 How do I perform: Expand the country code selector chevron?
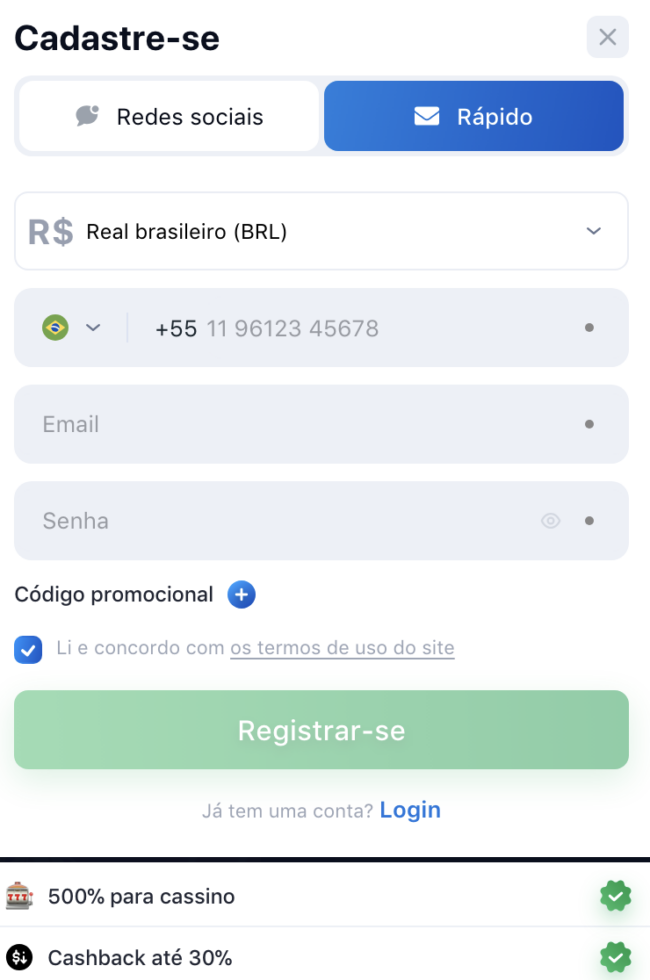(x=93, y=328)
